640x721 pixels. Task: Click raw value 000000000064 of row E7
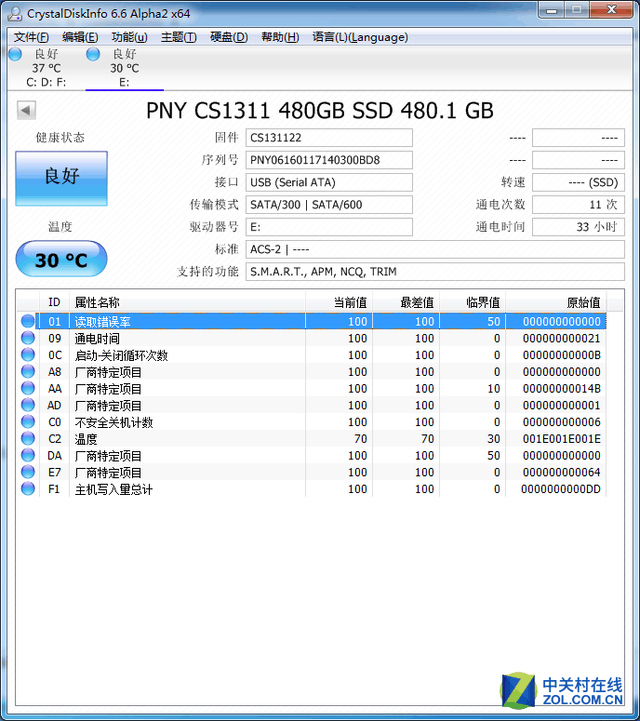click(x=561, y=472)
